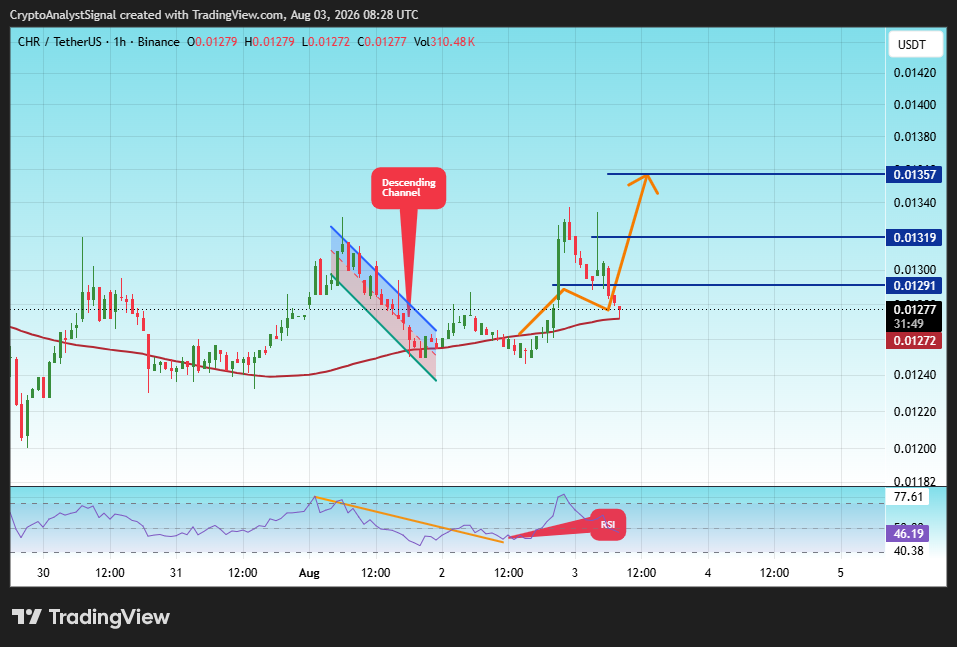Select the Descending Channel callout label
957x647 pixels.
408,188
